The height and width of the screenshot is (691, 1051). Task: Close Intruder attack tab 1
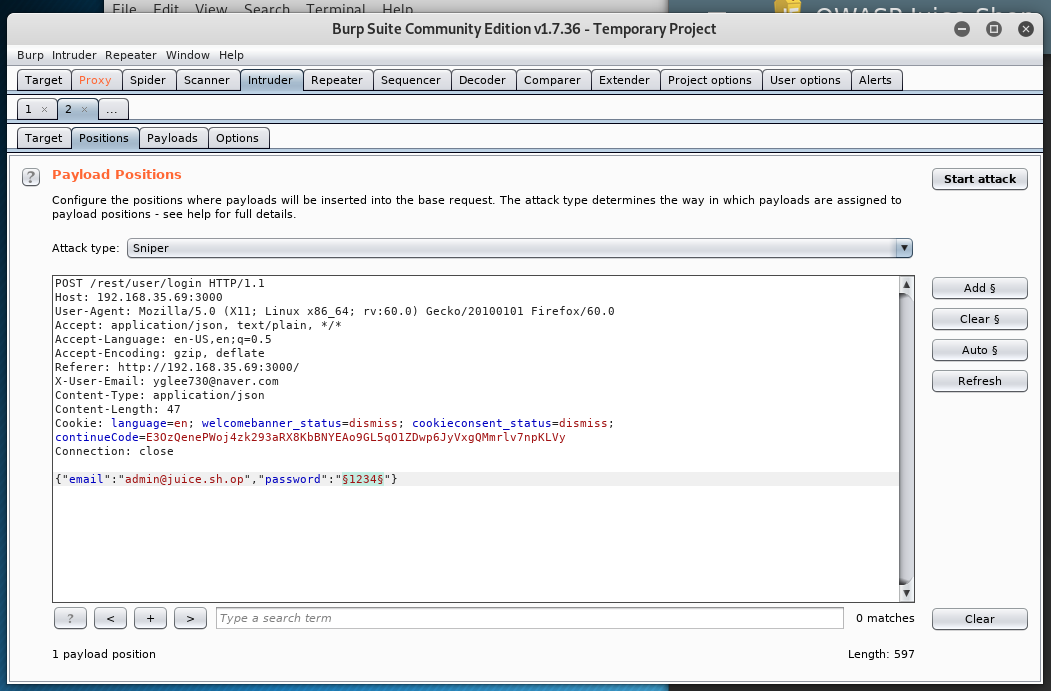coord(44,109)
